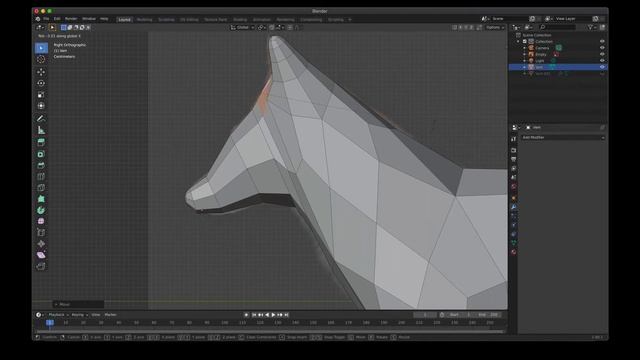
Task: Select the Inset Faces tool
Action: [41, 154]
